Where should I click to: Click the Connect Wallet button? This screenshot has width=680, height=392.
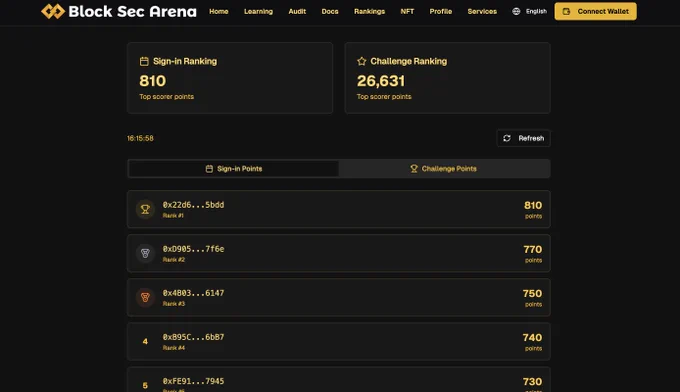(x=595, y=11)
